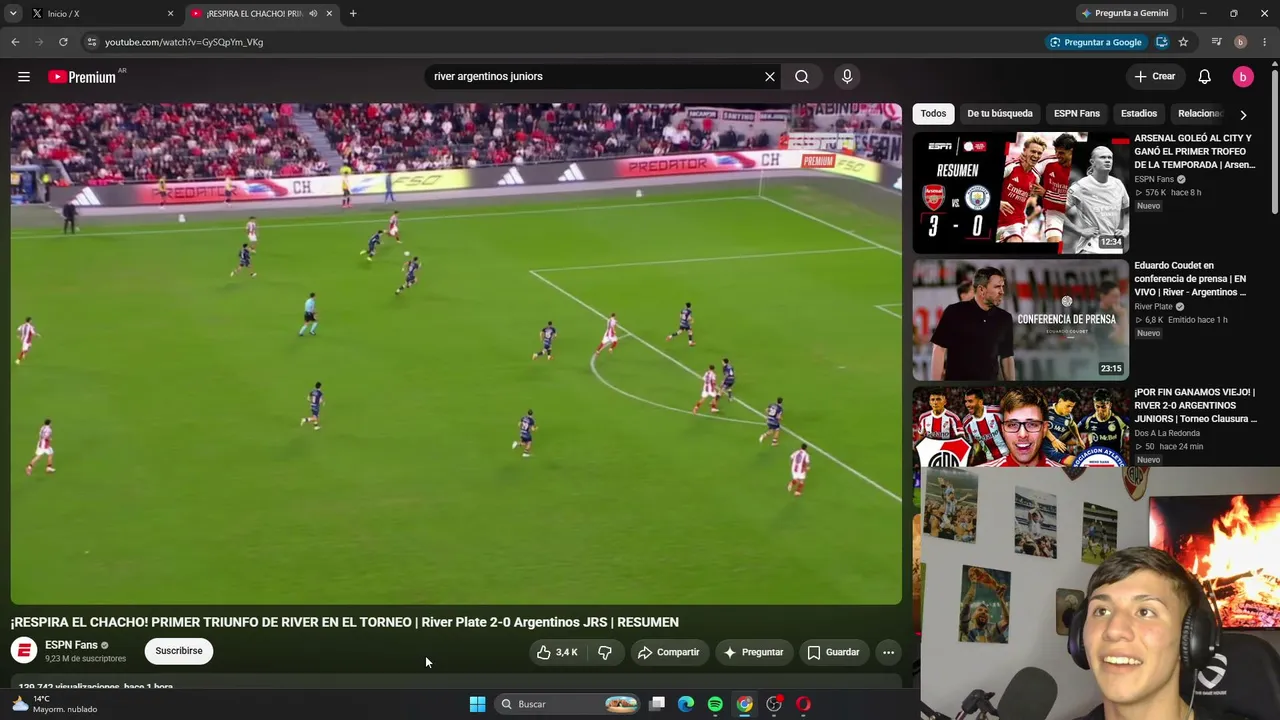The width and height of the screenshot is (1280, 720).
Task: Open the Windows Start menu
Action: (x=477, y=704)
